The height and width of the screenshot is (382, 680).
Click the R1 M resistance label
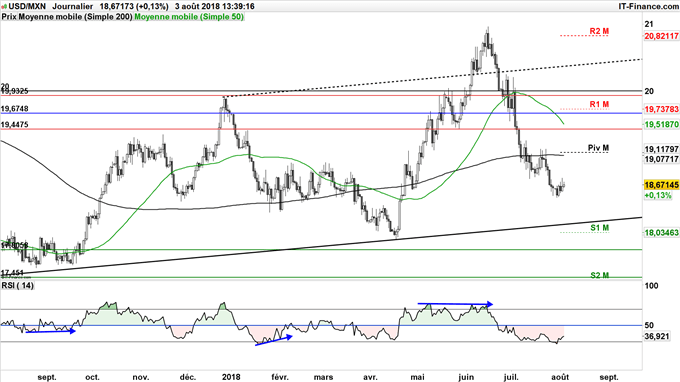coord(599,104)
